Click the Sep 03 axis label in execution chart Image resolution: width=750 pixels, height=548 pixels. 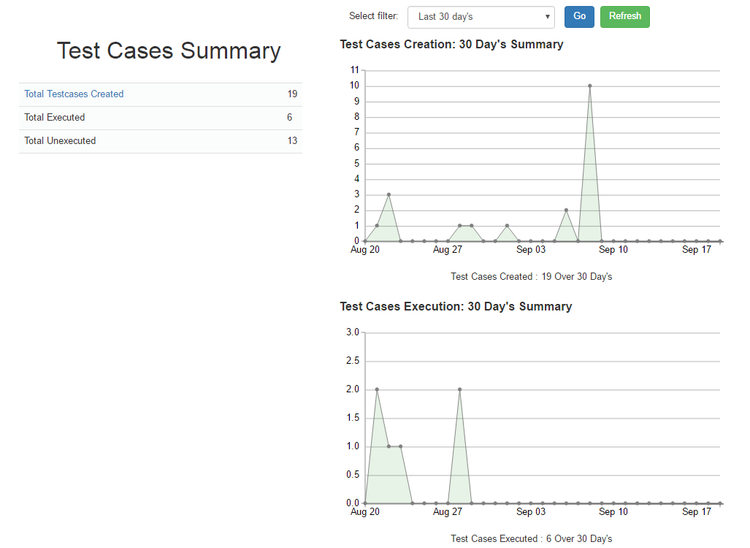[530, 512]
